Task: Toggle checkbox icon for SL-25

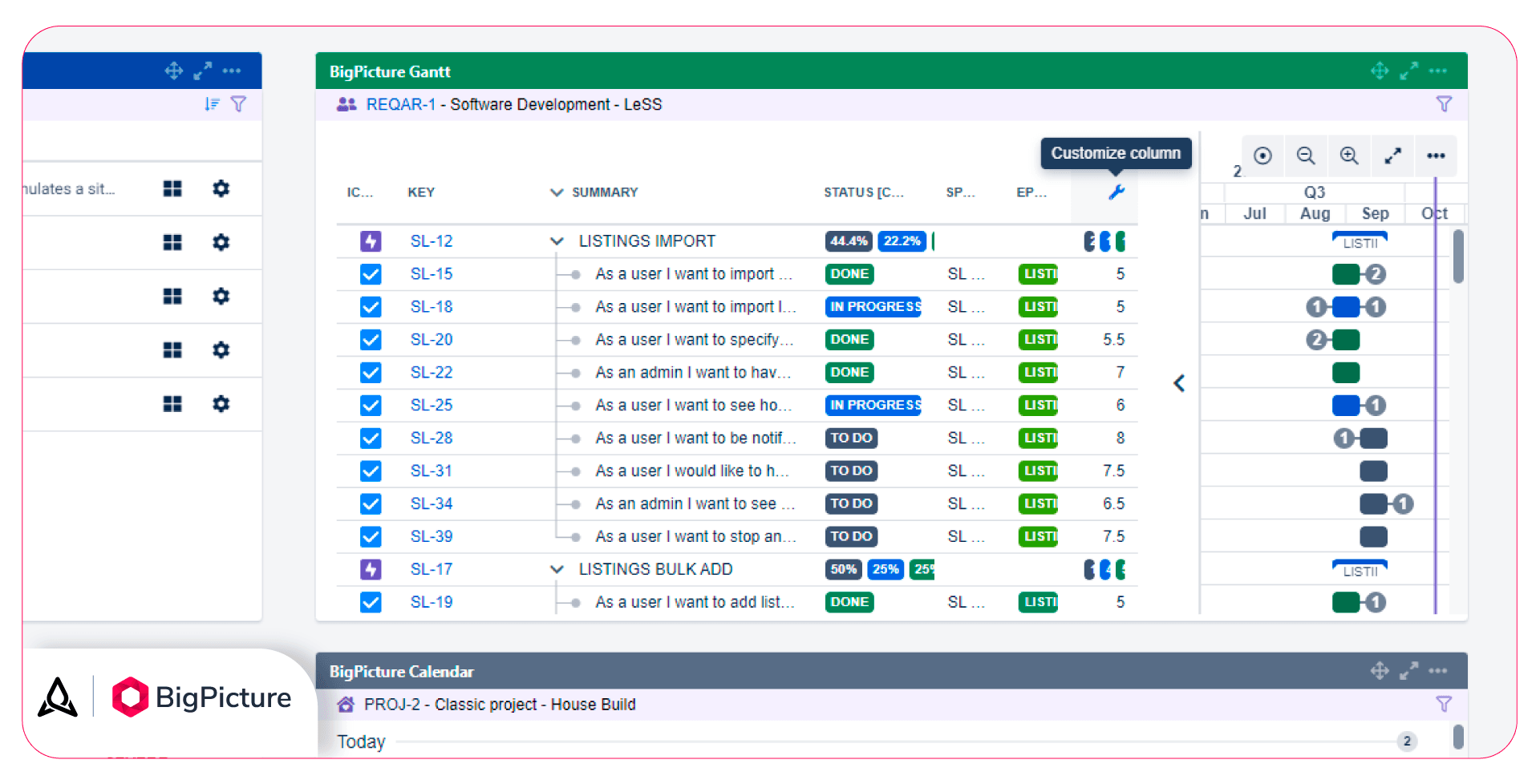Action: click(371, 405)
